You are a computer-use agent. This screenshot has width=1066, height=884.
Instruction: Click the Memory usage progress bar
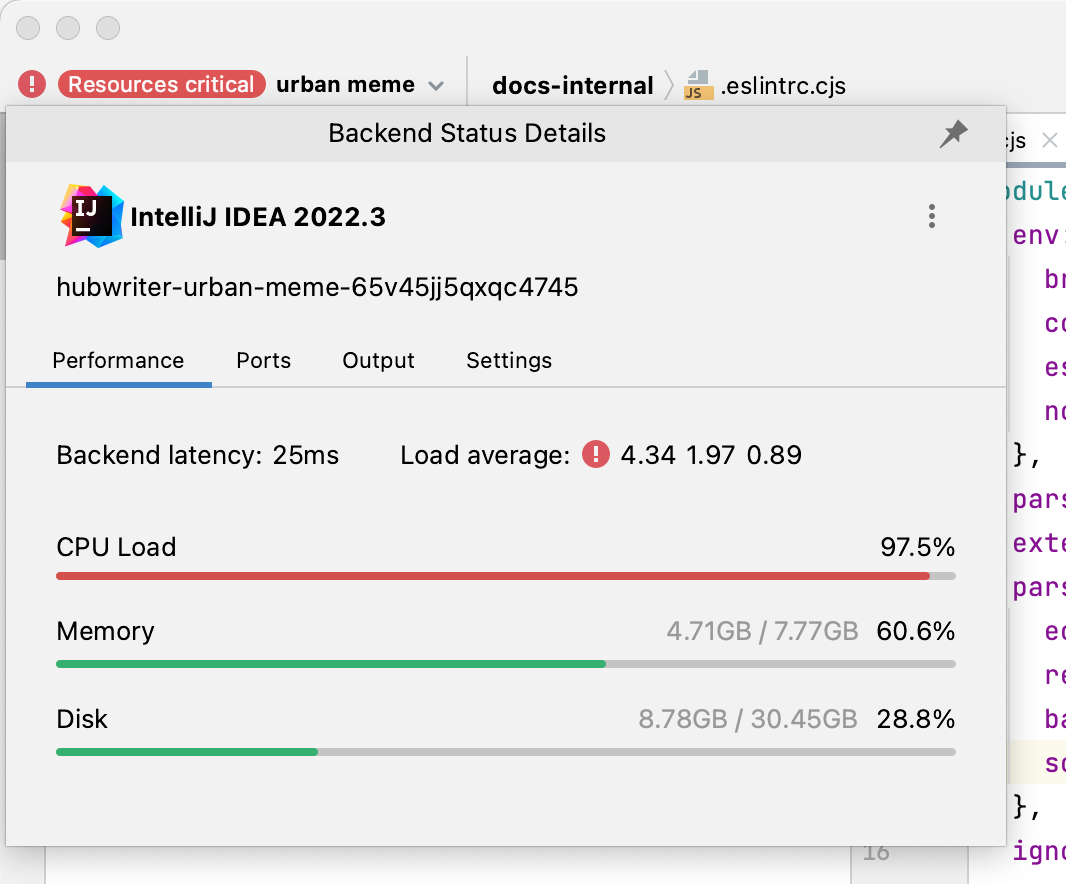tap(505, 664)
